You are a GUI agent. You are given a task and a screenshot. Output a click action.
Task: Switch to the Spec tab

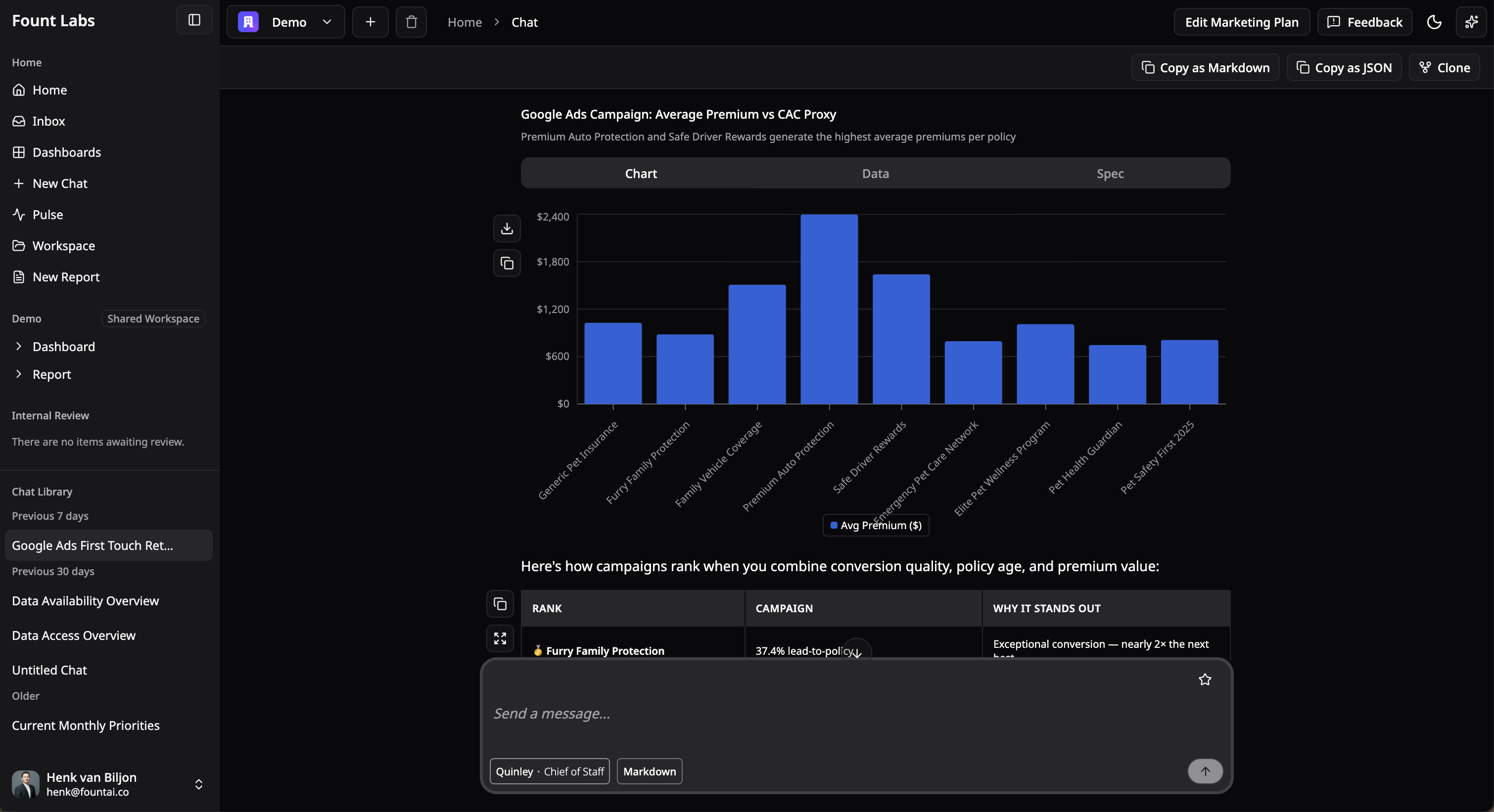tap(1110, 173)
